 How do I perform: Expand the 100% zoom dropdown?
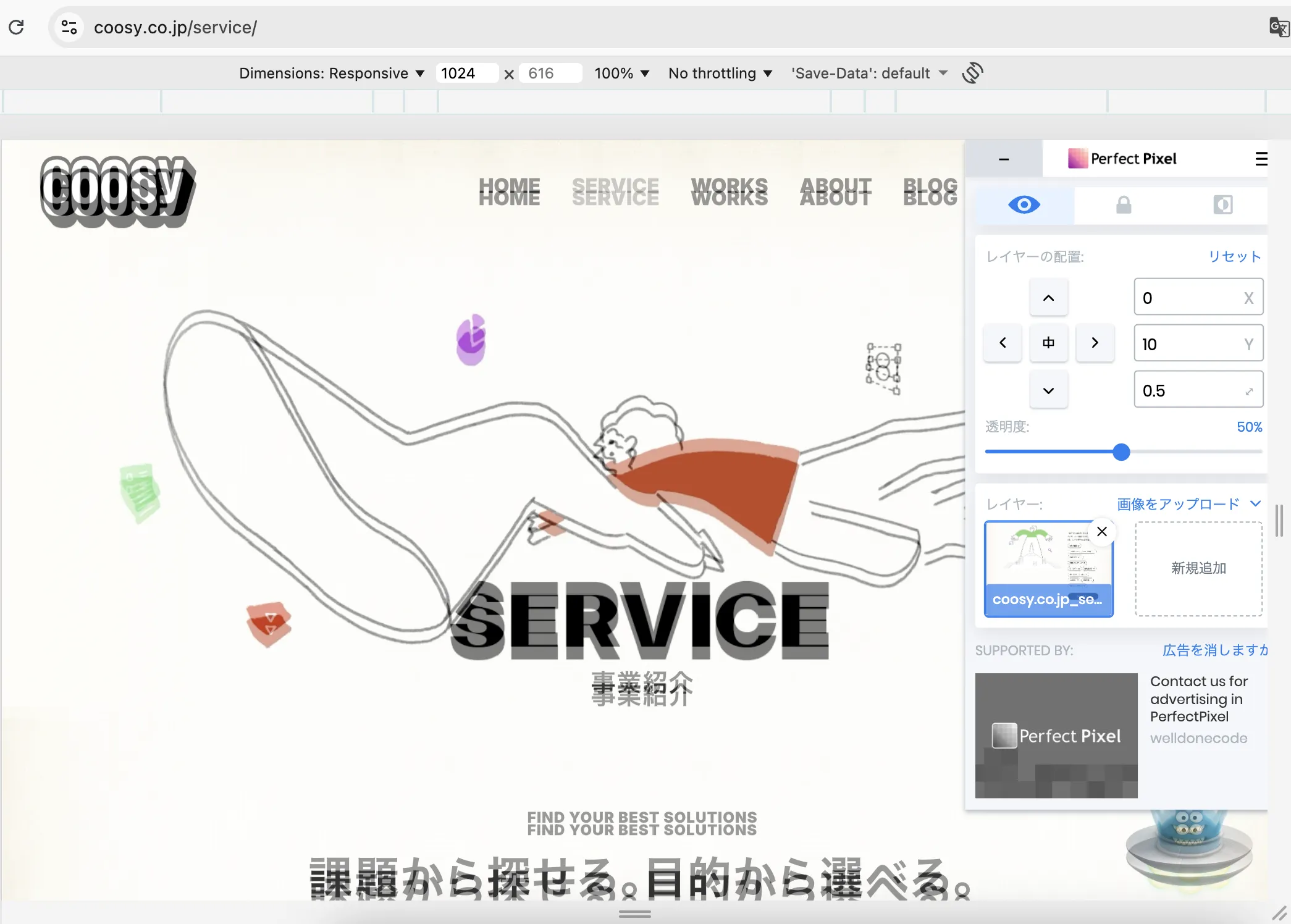click(621, 73)
